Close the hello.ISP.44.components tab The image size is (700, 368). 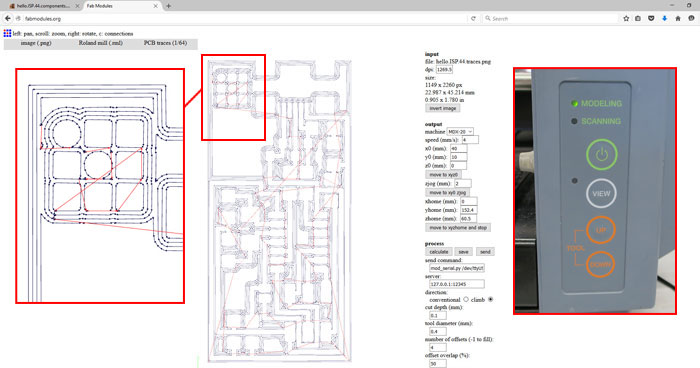point(77,6)
